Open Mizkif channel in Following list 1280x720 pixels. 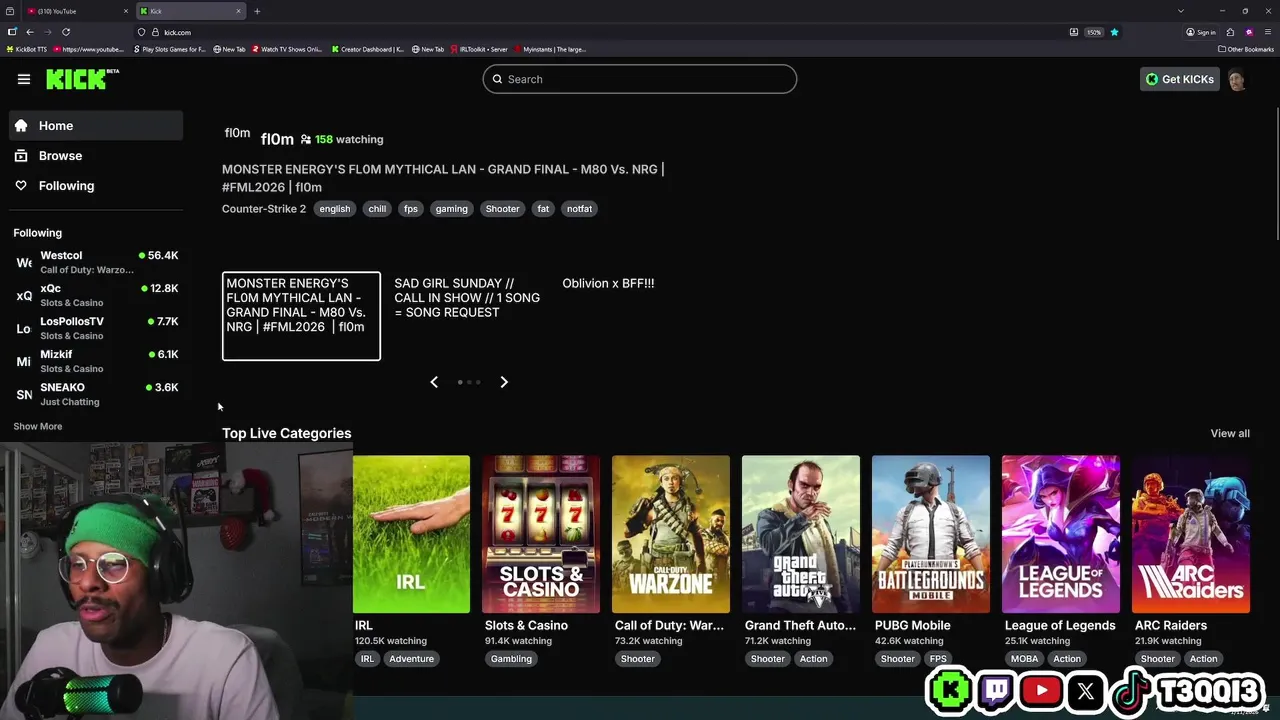coord(96,361)
